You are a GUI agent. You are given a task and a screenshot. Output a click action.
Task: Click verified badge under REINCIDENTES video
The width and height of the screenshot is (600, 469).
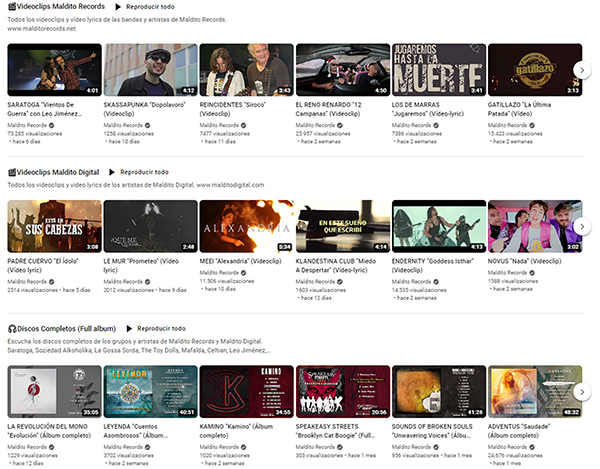[243, 125]
